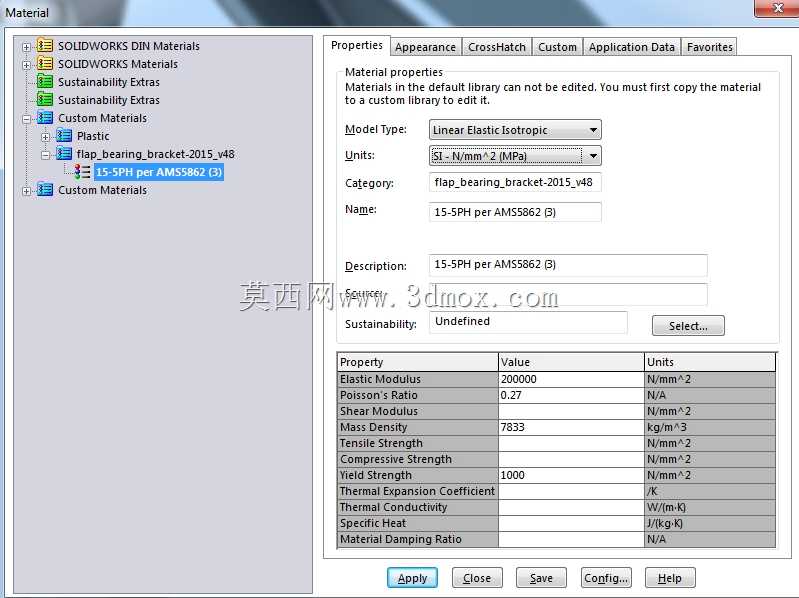Click the Plastic category icon
Screen dimensions: 799x598
click(x=64, y=135)
